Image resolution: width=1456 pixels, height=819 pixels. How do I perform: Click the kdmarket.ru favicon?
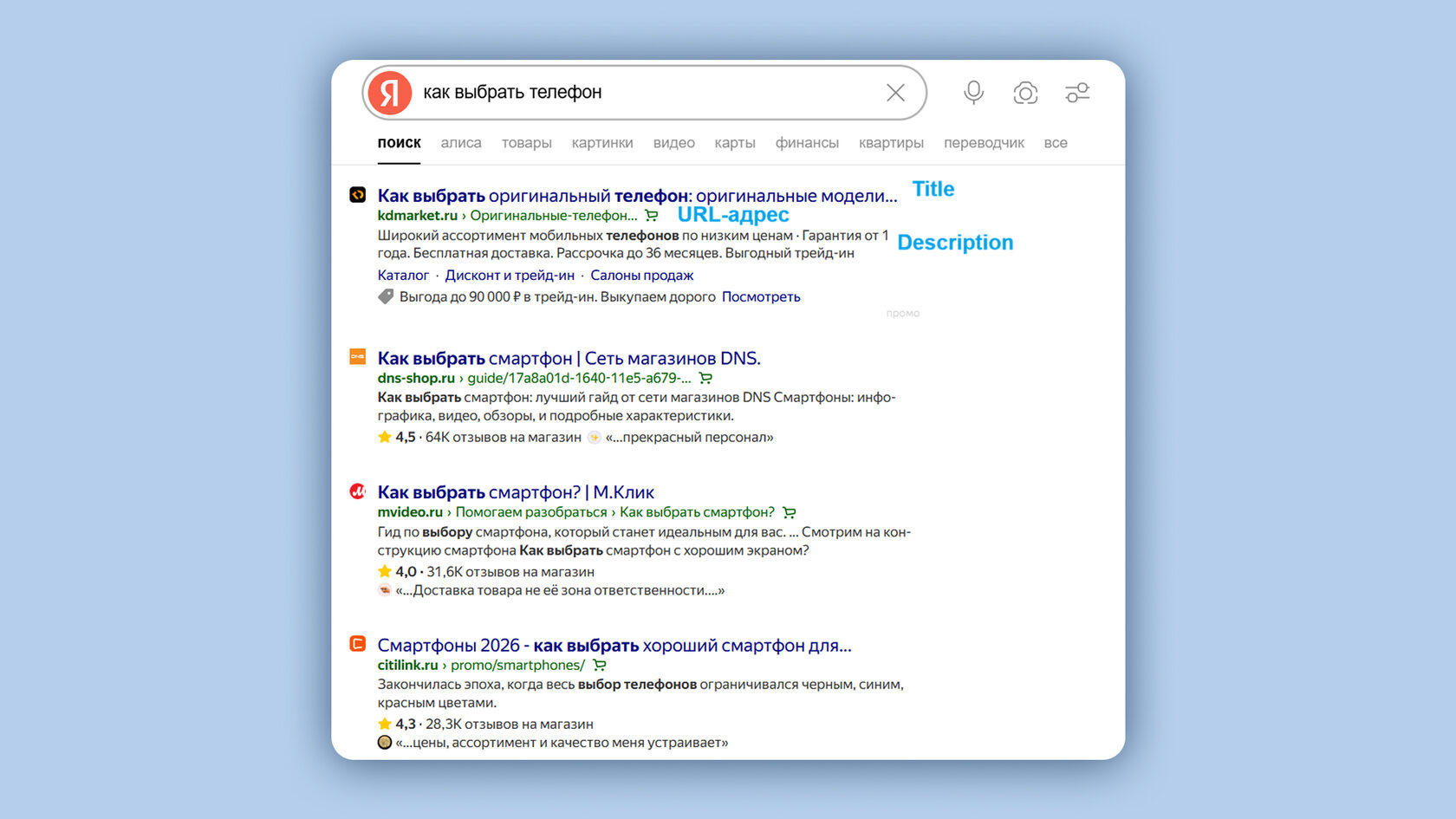click(357, 195)
